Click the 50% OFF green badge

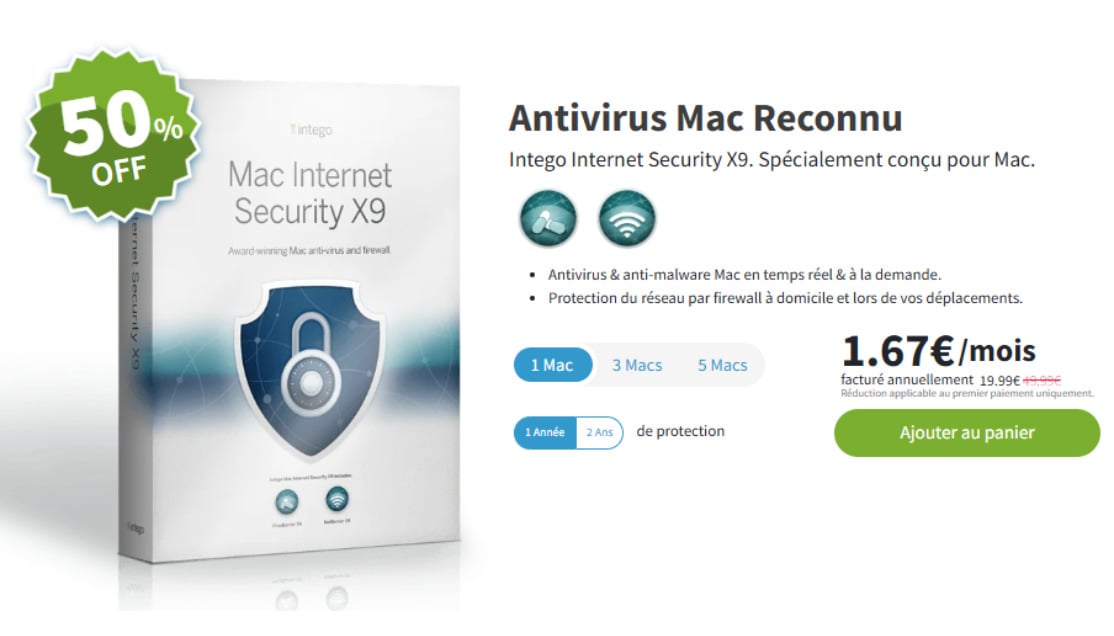[x=114, y=135]
